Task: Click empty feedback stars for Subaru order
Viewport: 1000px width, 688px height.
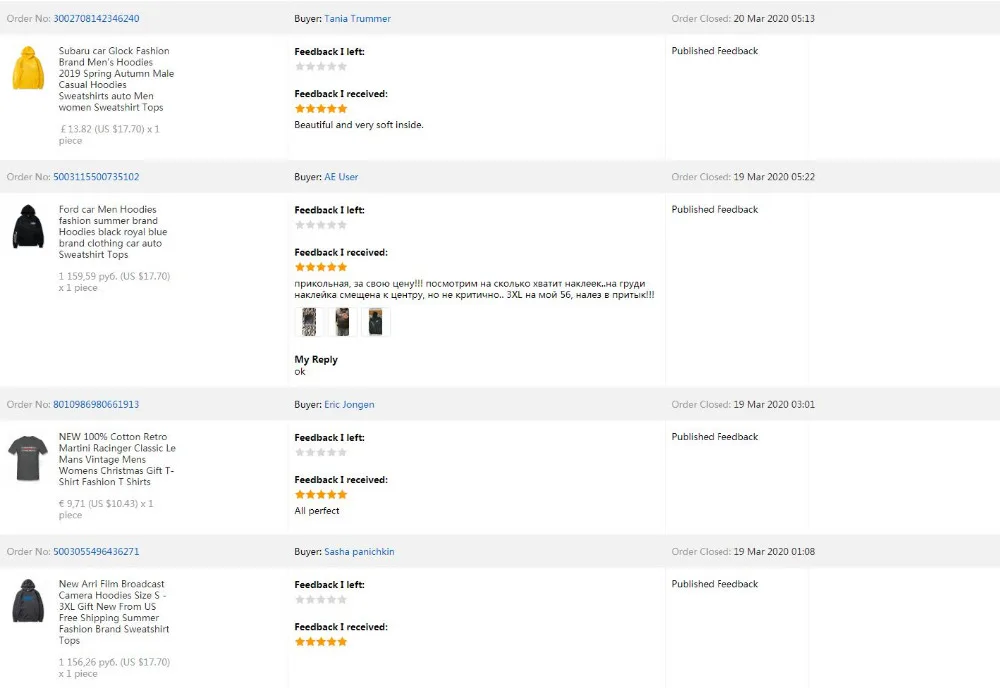Action: click(321, 67)
